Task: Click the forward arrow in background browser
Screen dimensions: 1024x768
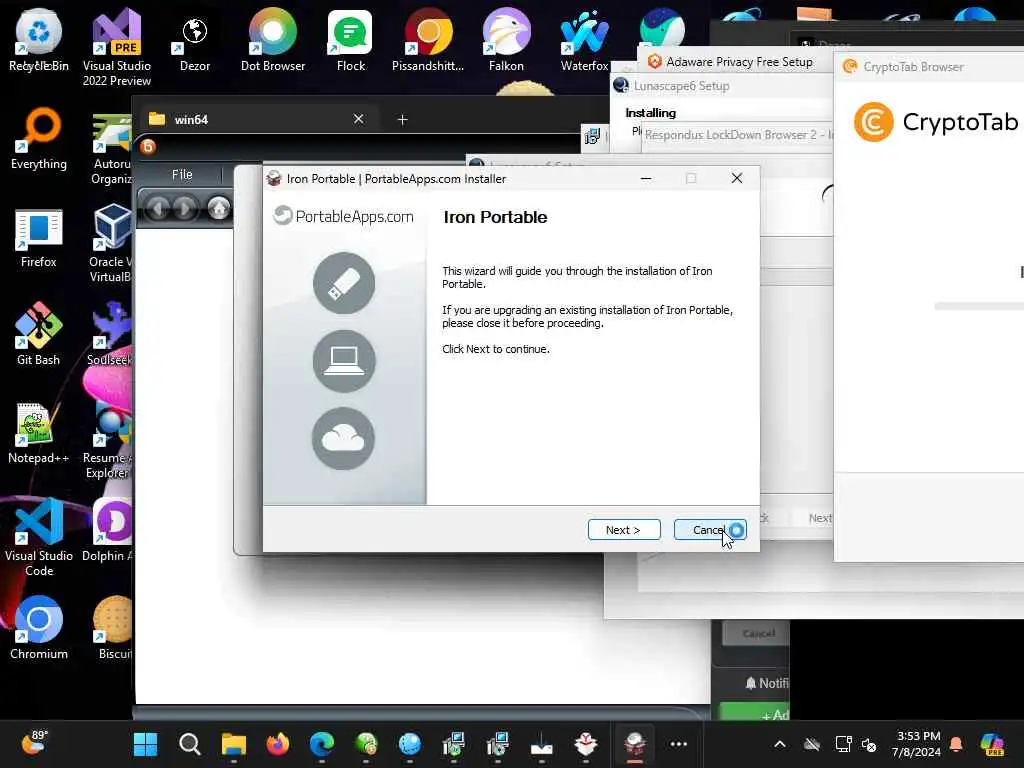Action: (186, 208)
